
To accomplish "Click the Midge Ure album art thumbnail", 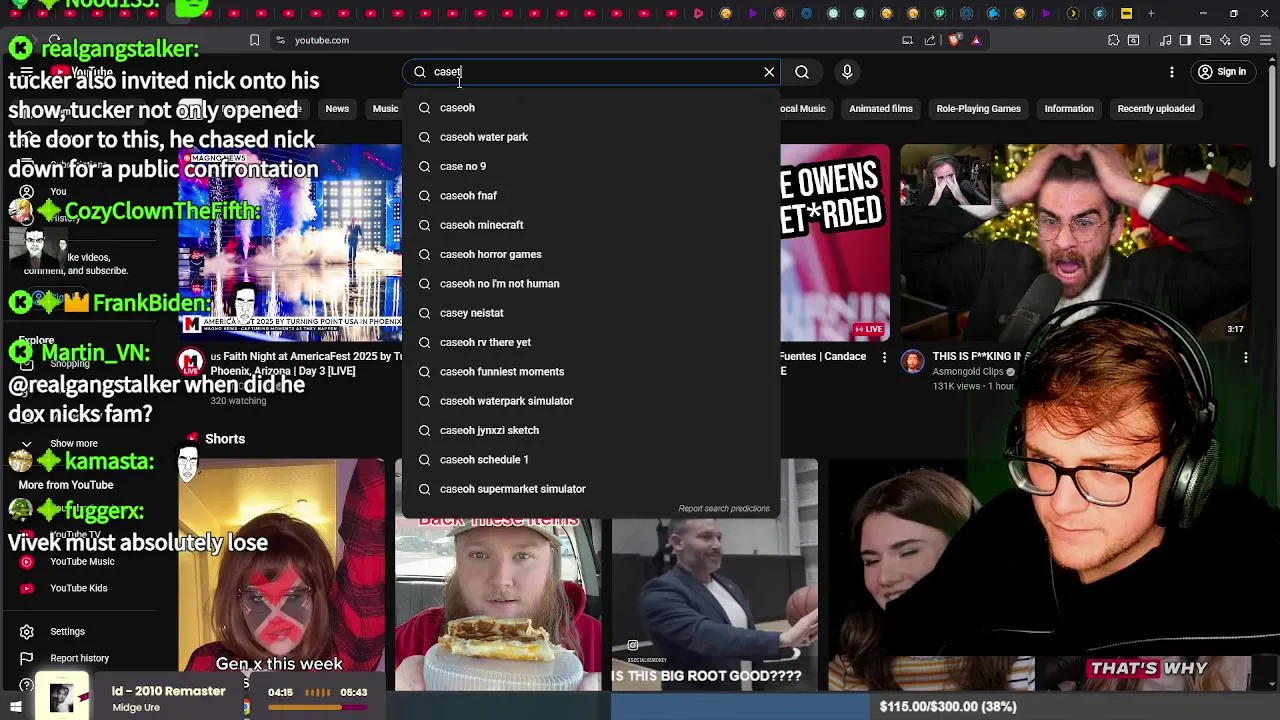I will point(63,696).
